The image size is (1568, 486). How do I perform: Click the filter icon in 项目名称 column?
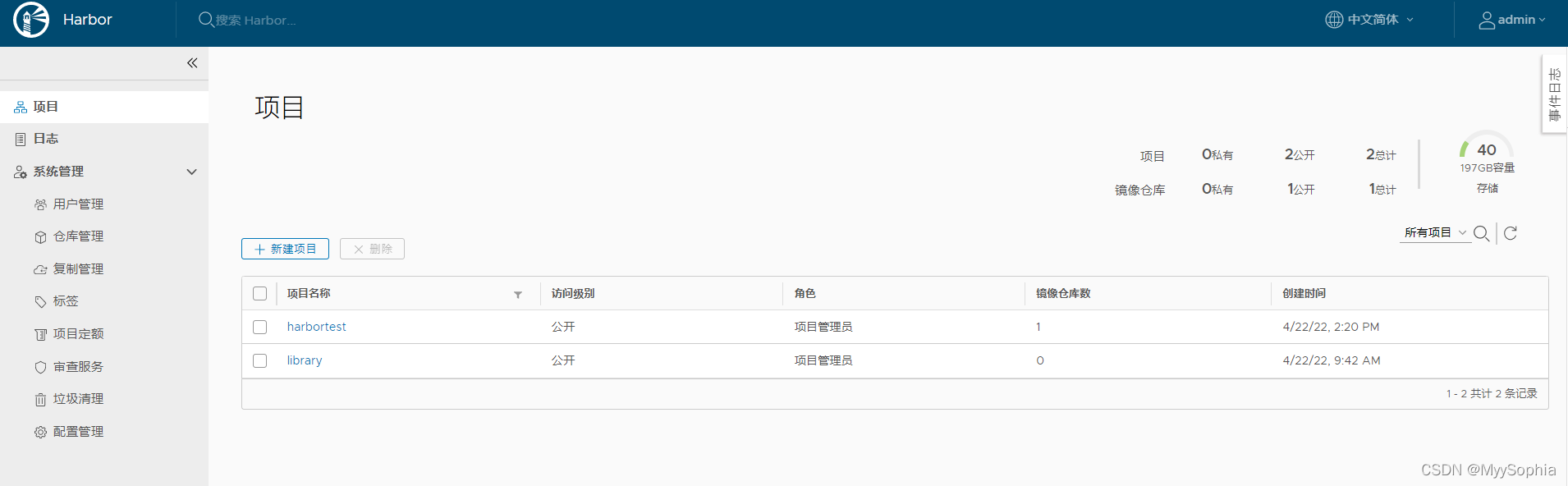tap(518, 295)
